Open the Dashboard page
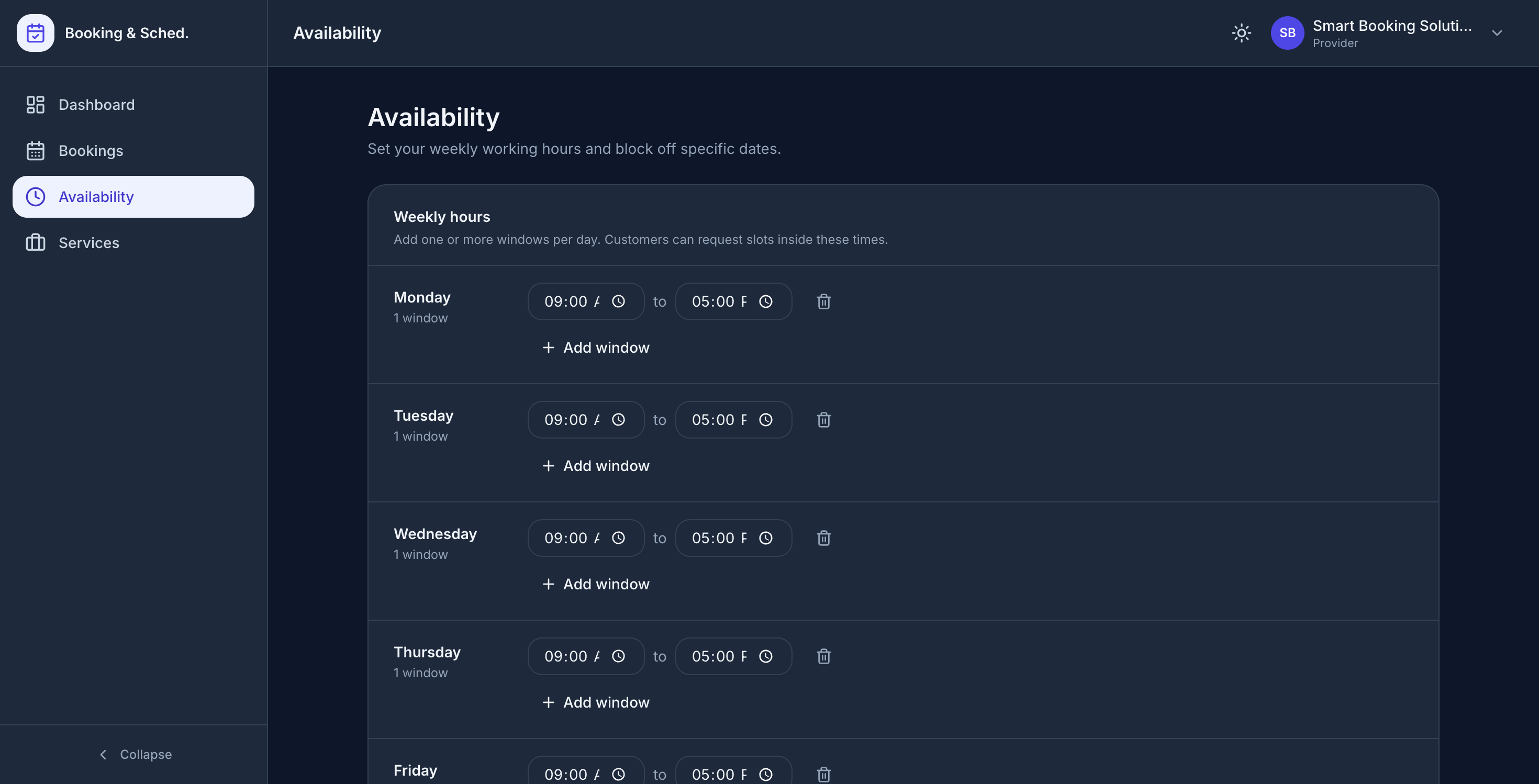The height and width of the screenshot is (784, 1539). [133, 105]
